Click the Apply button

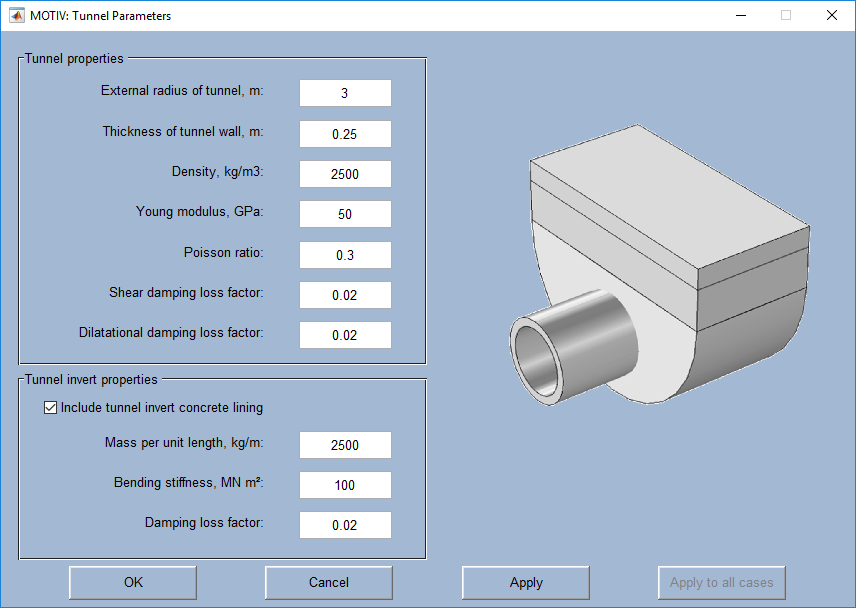pyautogui.click(x=525, y=583)
